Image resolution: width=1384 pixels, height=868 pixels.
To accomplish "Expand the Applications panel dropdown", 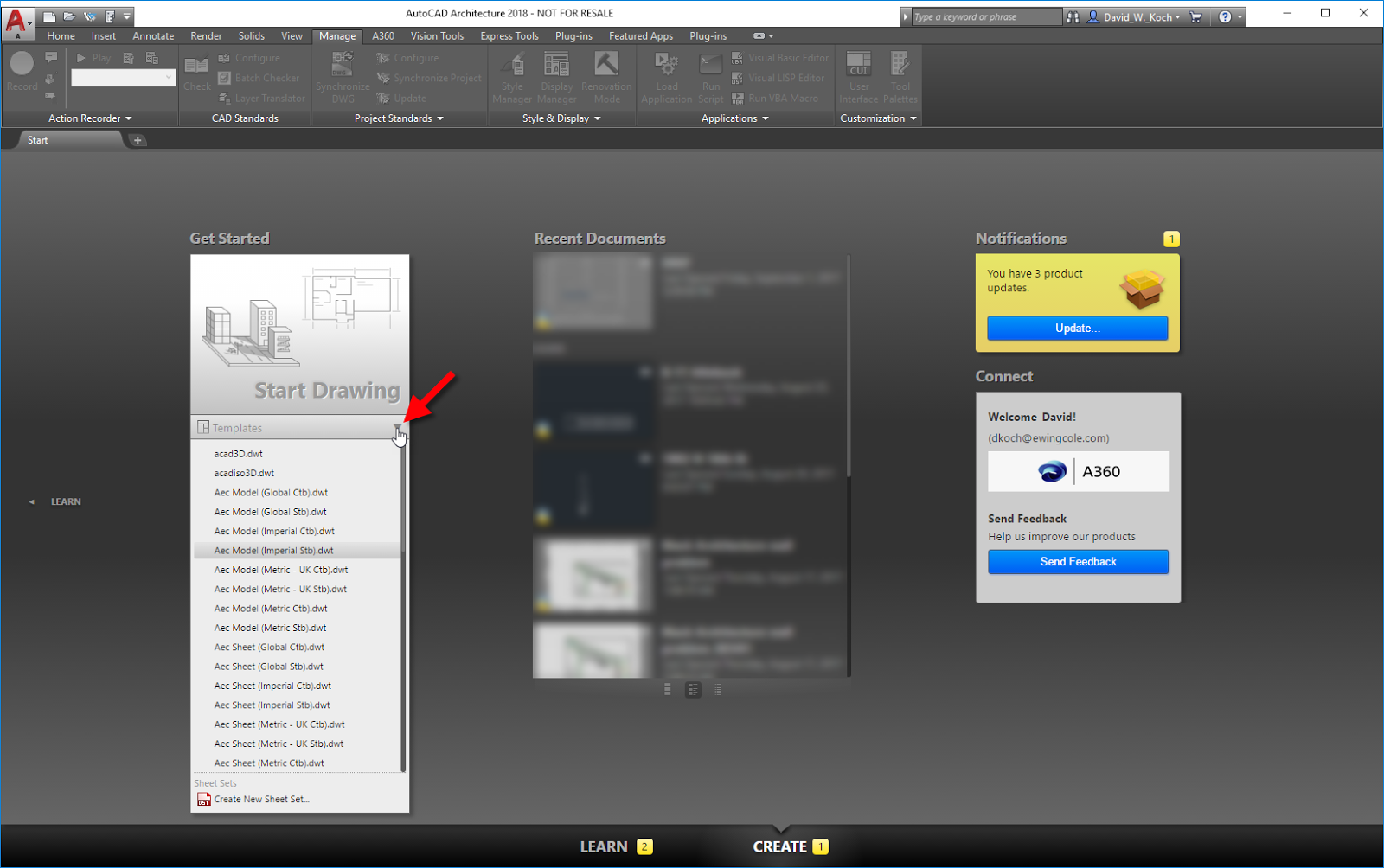I will pyautogui.click(x=766, y=118).
